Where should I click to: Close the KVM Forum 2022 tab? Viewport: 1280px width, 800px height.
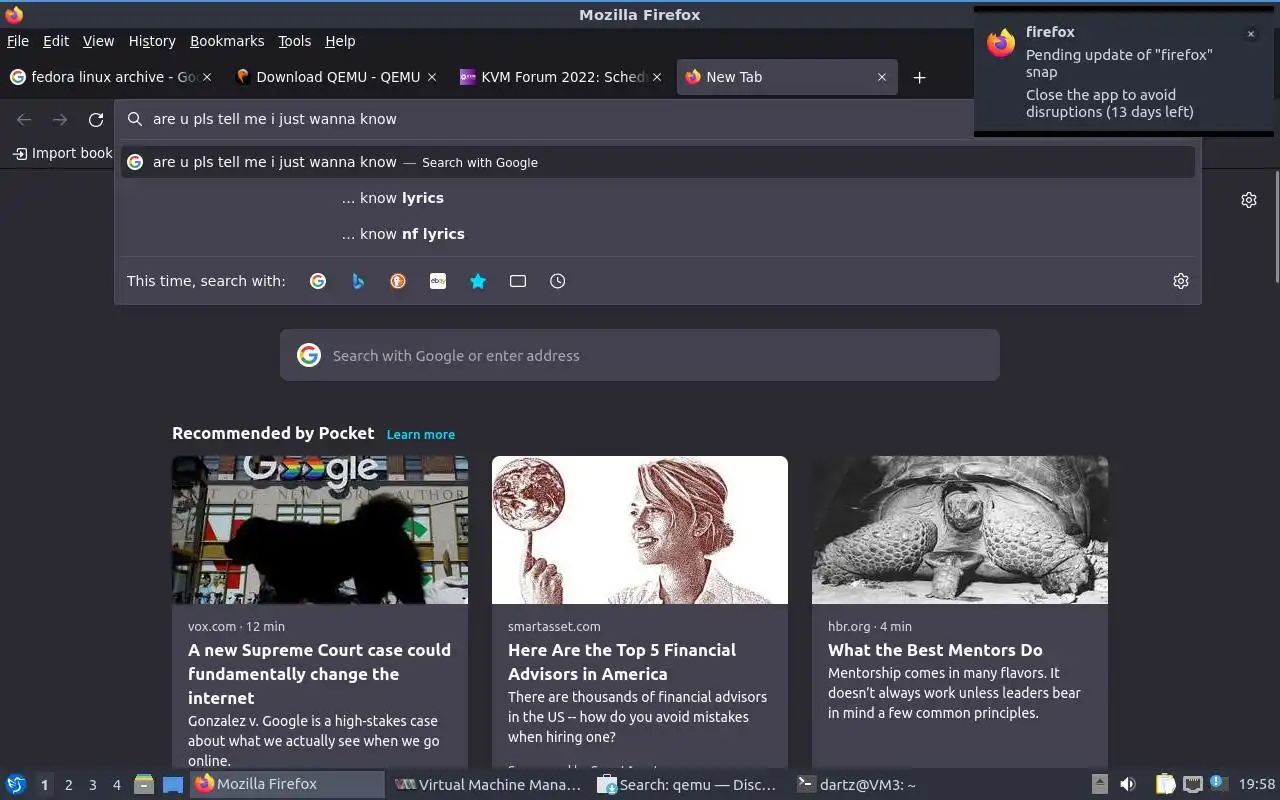pos(657,77)
